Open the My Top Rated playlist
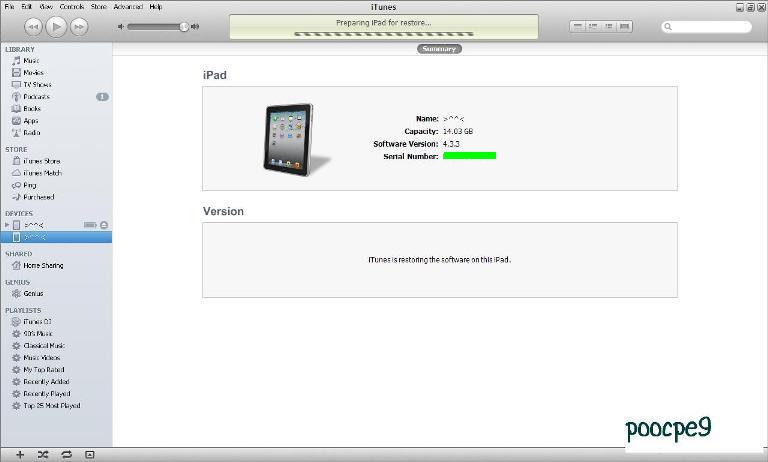Screen dimensions: 768x462 (44, 370)
